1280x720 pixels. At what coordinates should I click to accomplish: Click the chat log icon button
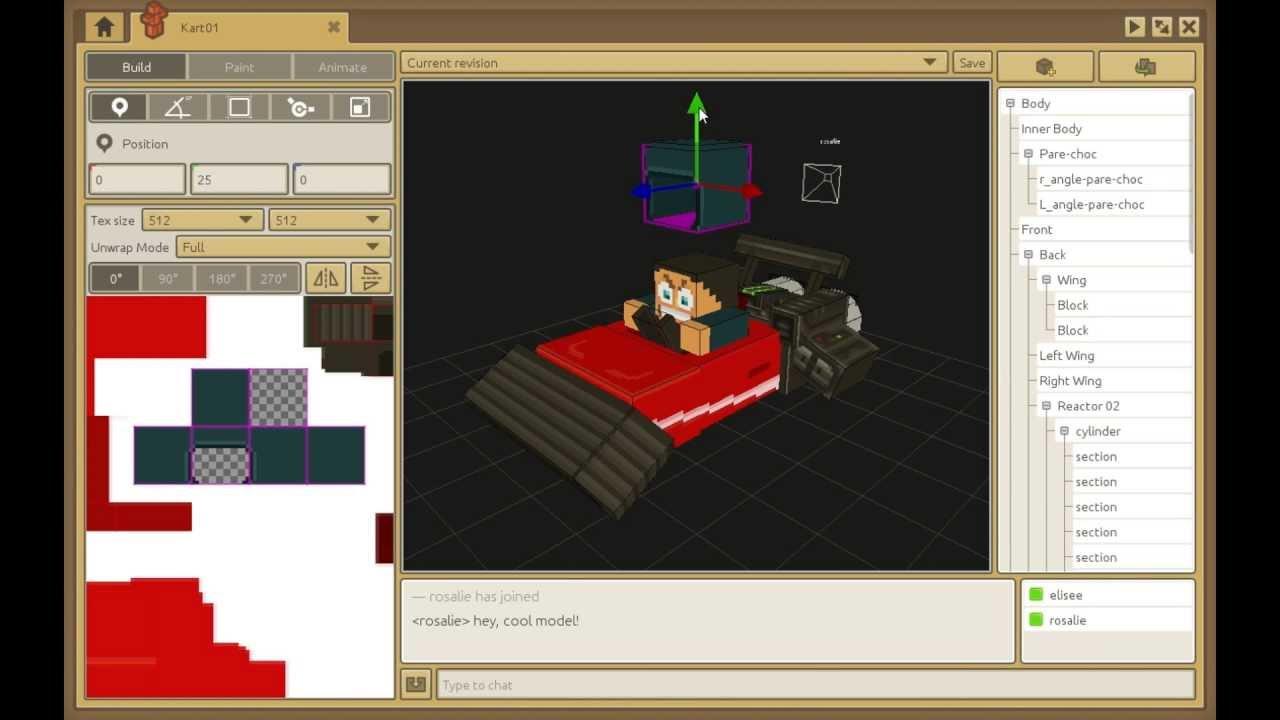click(x=416, y=685)
